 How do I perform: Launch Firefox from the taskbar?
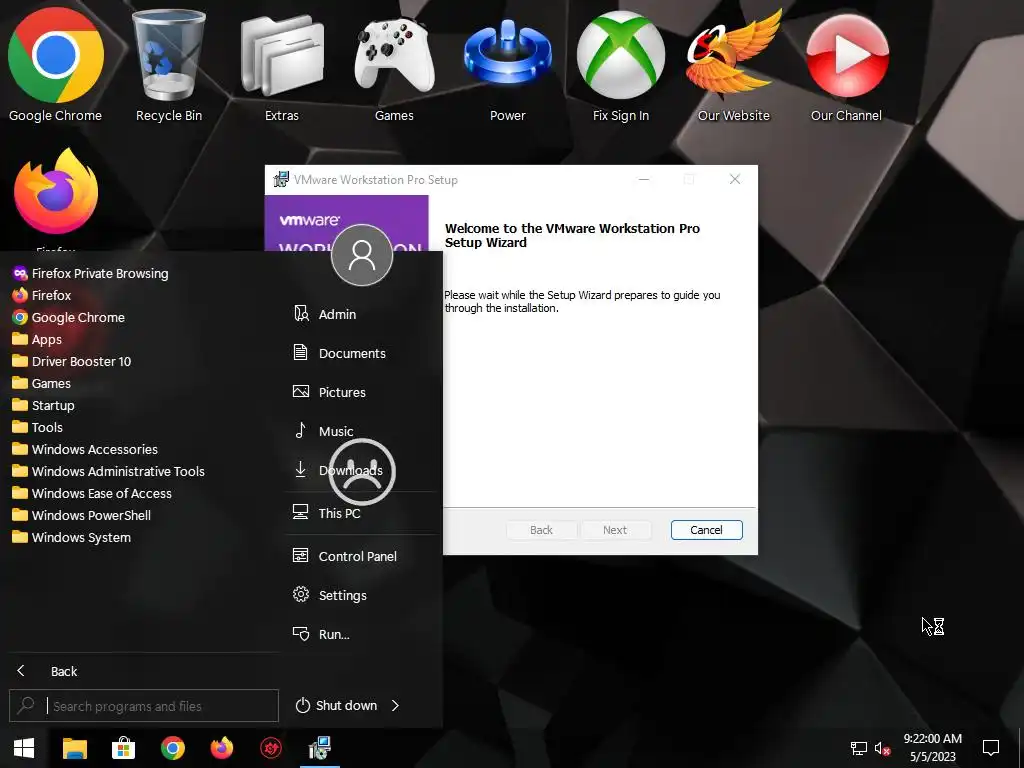(x=221, y=748)
